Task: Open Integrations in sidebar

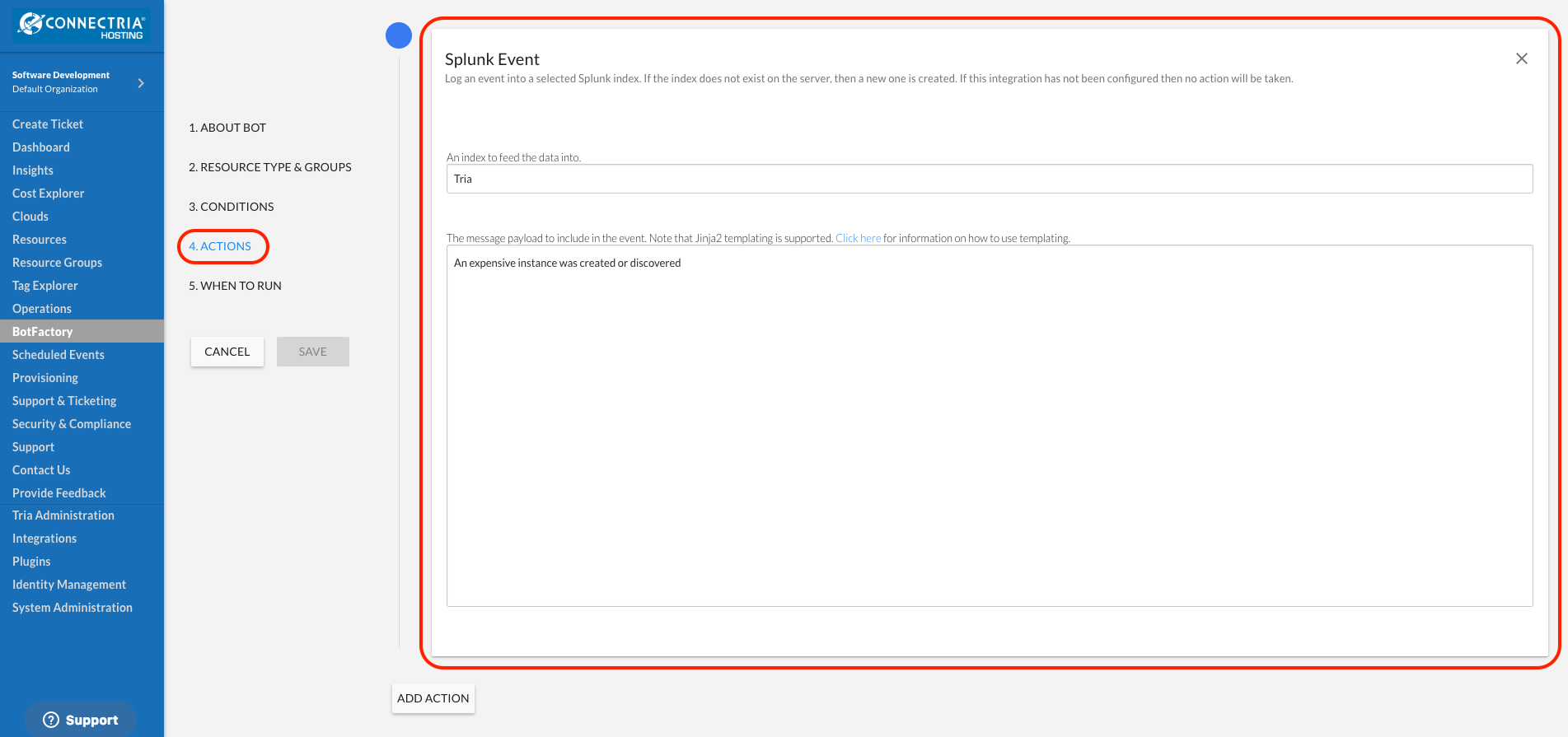Action: (x=44, y=539)
